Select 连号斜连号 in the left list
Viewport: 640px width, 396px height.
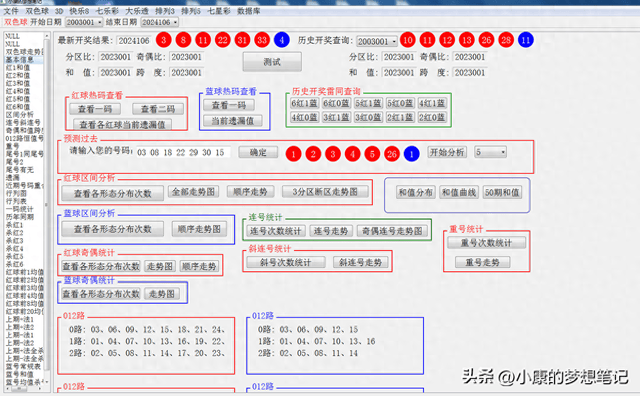pos(23,122)
